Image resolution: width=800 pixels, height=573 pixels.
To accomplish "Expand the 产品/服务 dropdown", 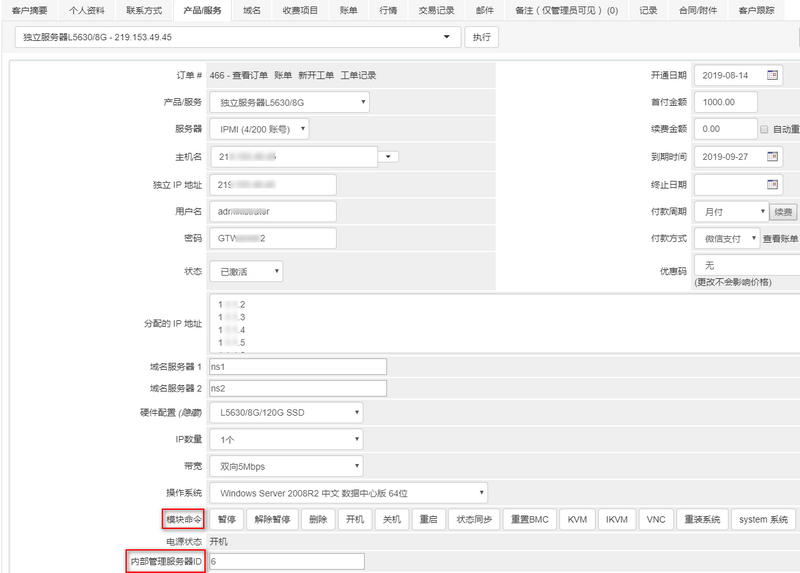I will [289, 102].
